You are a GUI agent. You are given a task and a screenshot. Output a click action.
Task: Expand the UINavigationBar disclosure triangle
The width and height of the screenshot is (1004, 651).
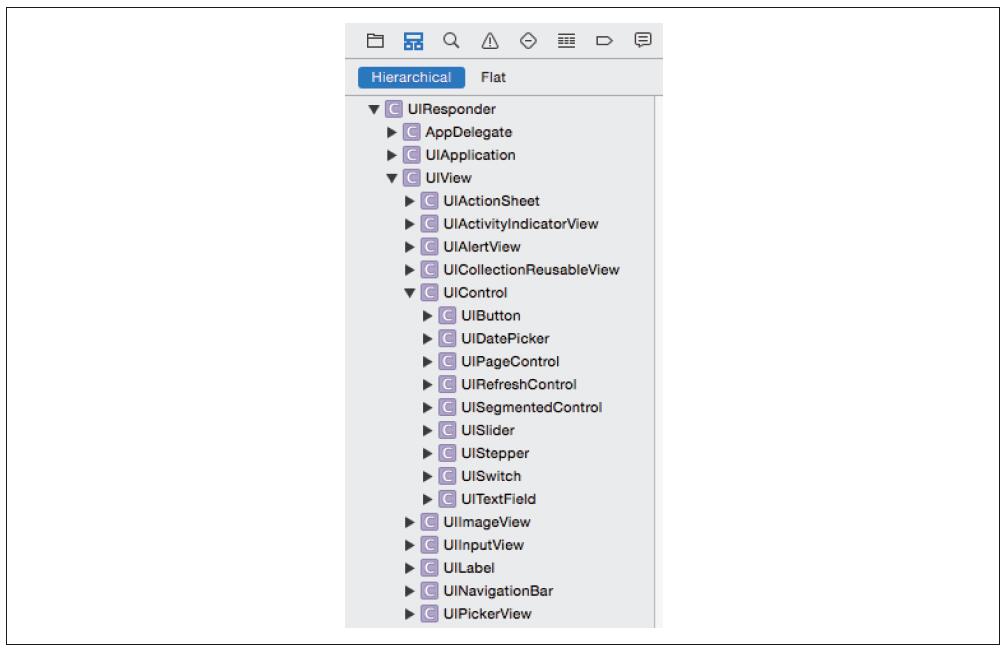click(x=410, y=591)
